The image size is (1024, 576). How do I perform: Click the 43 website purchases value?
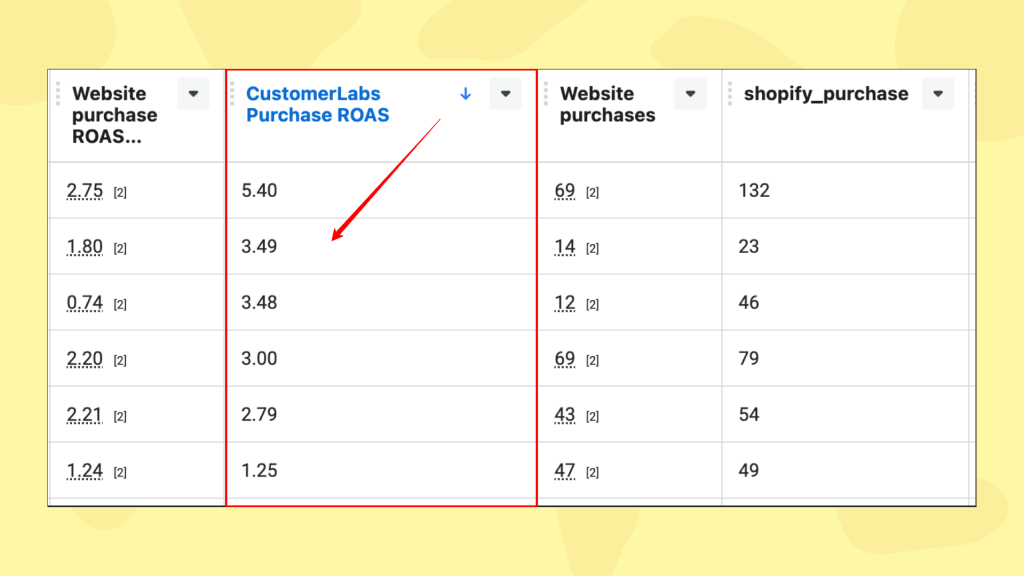click(x=565, y=415)
